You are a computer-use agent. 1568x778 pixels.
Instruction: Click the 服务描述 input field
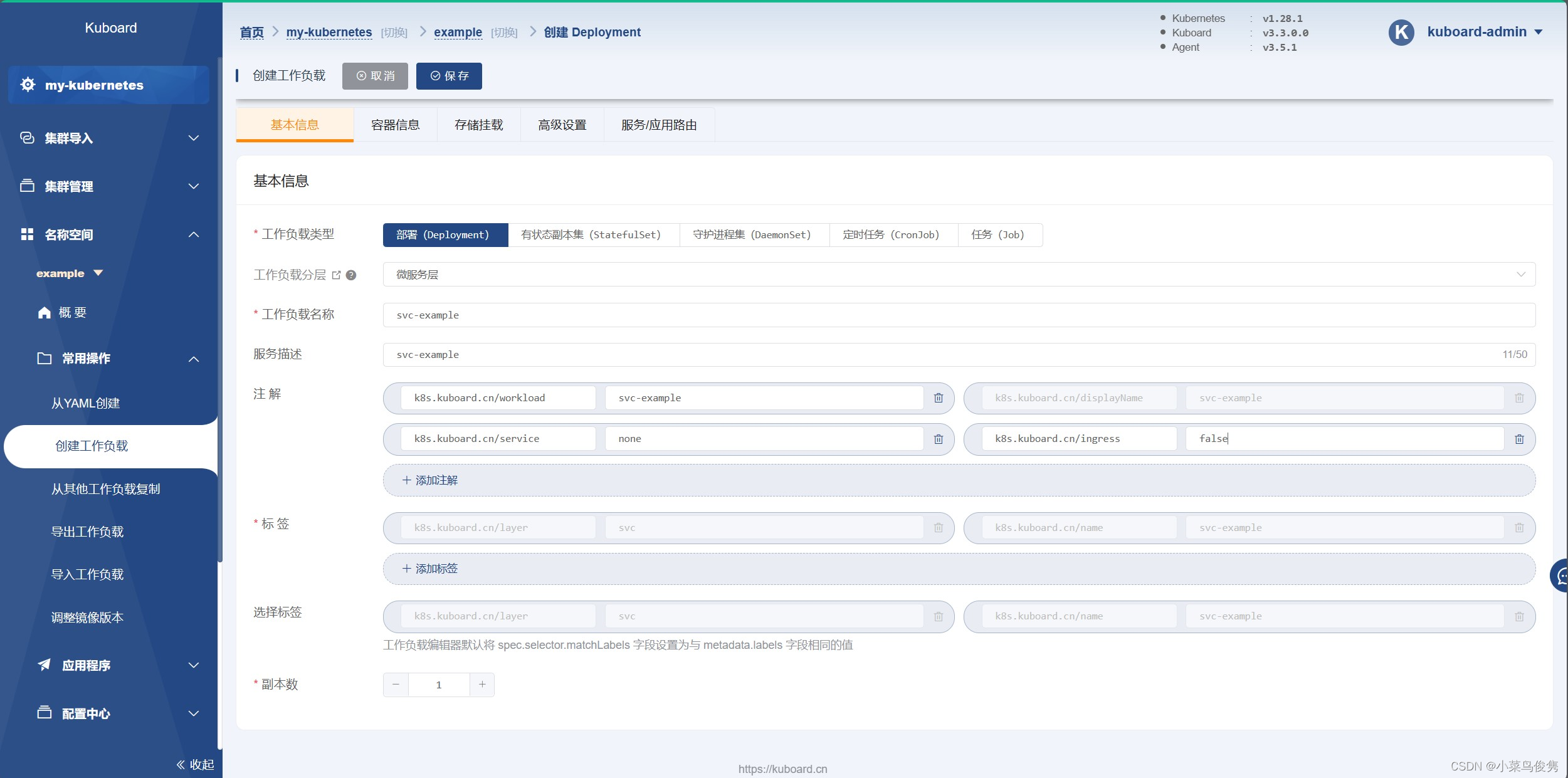tap(959, 355)
